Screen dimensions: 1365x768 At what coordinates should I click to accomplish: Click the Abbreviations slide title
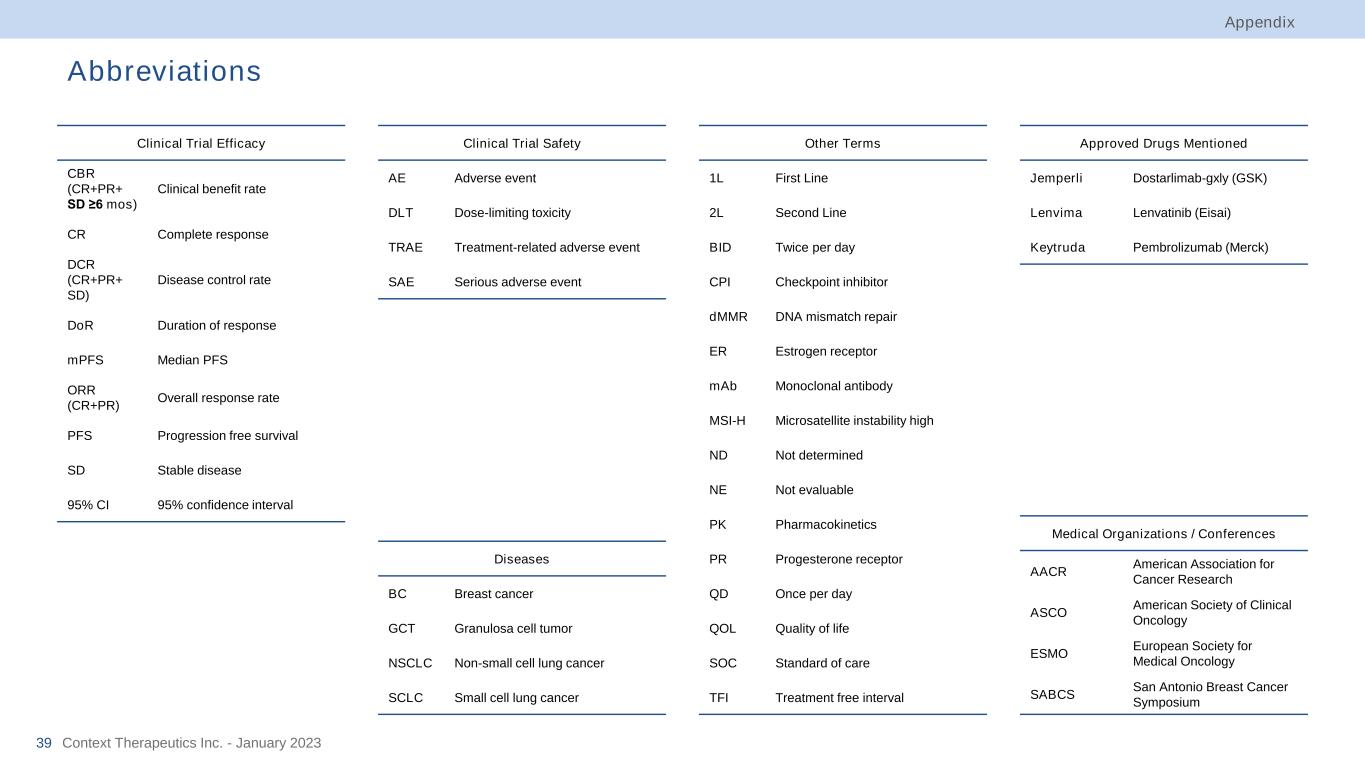[164, 72]
